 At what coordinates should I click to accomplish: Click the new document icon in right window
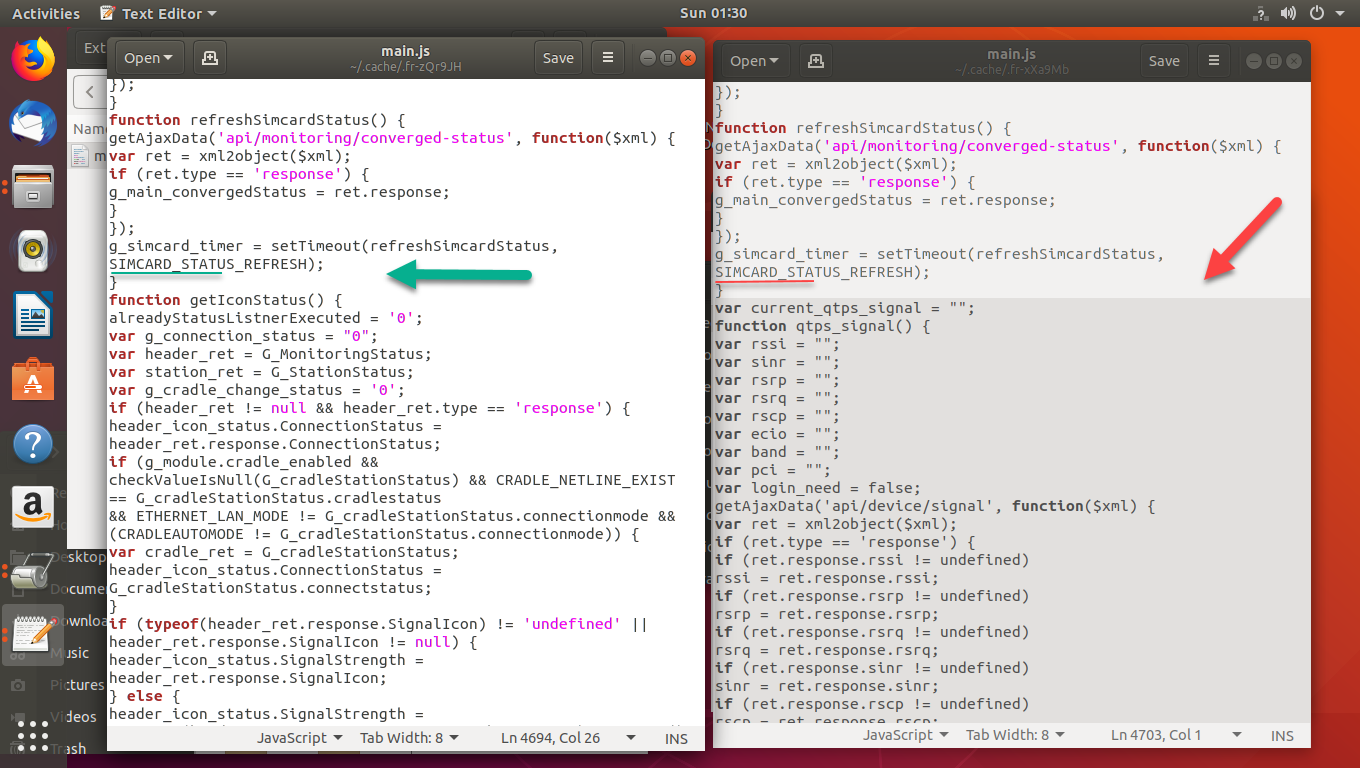[816, 61]
